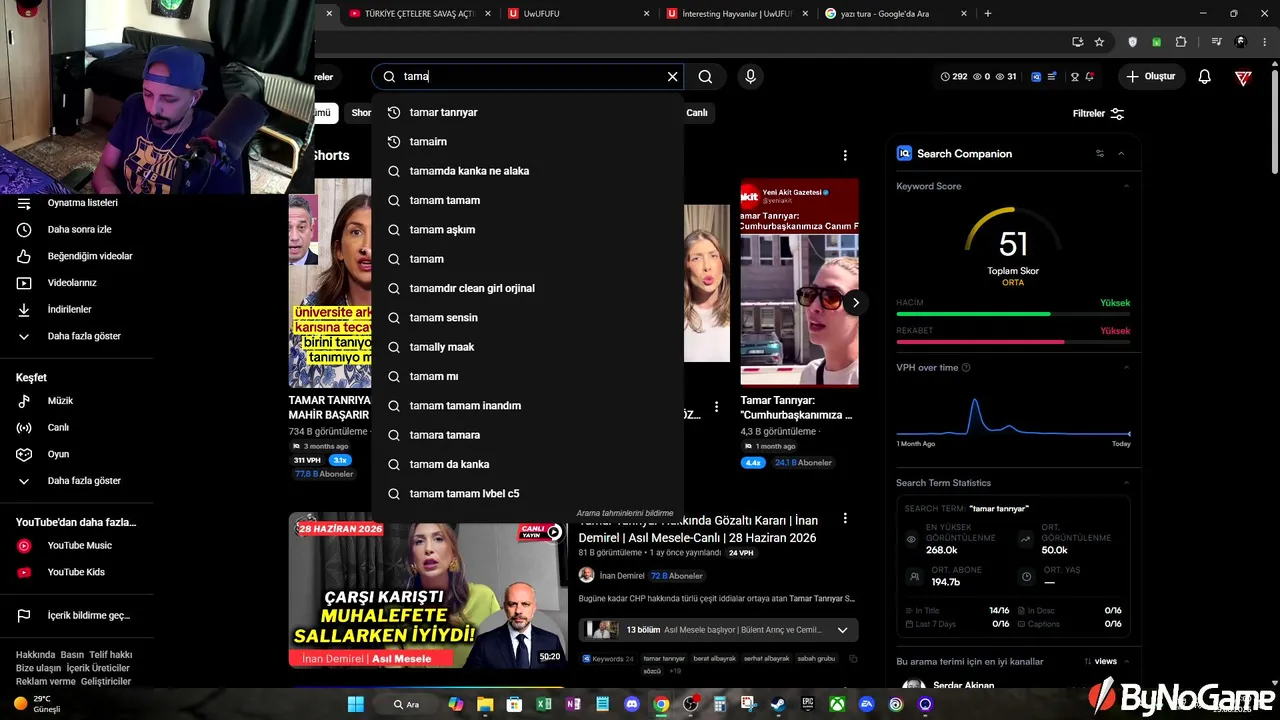The width and height of the screenshot is (1280, 720).
Task: Open the browser extensions puzzle icon
Action: click(1181, 42)
